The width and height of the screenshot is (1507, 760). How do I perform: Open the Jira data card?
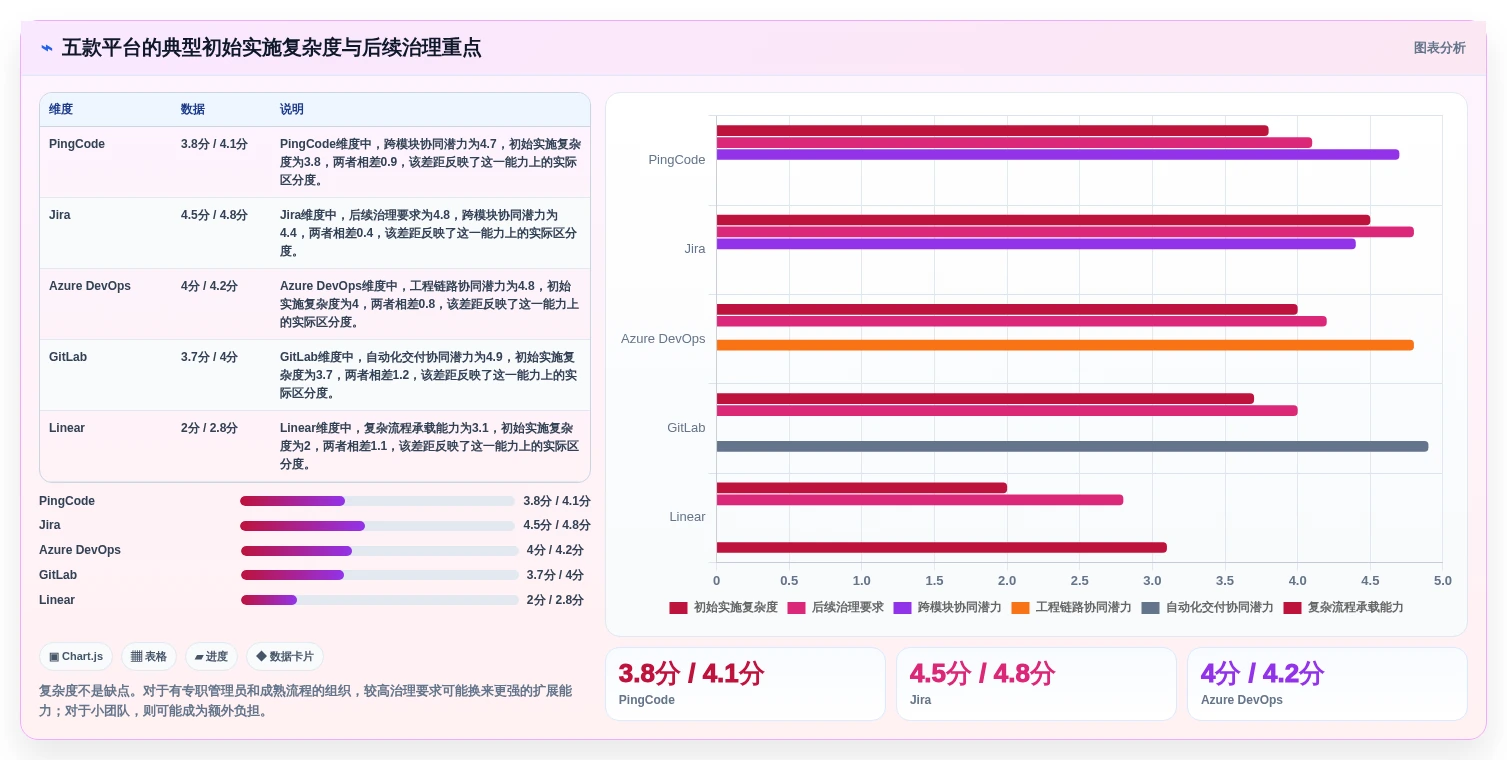click(x=1036, y=684)
